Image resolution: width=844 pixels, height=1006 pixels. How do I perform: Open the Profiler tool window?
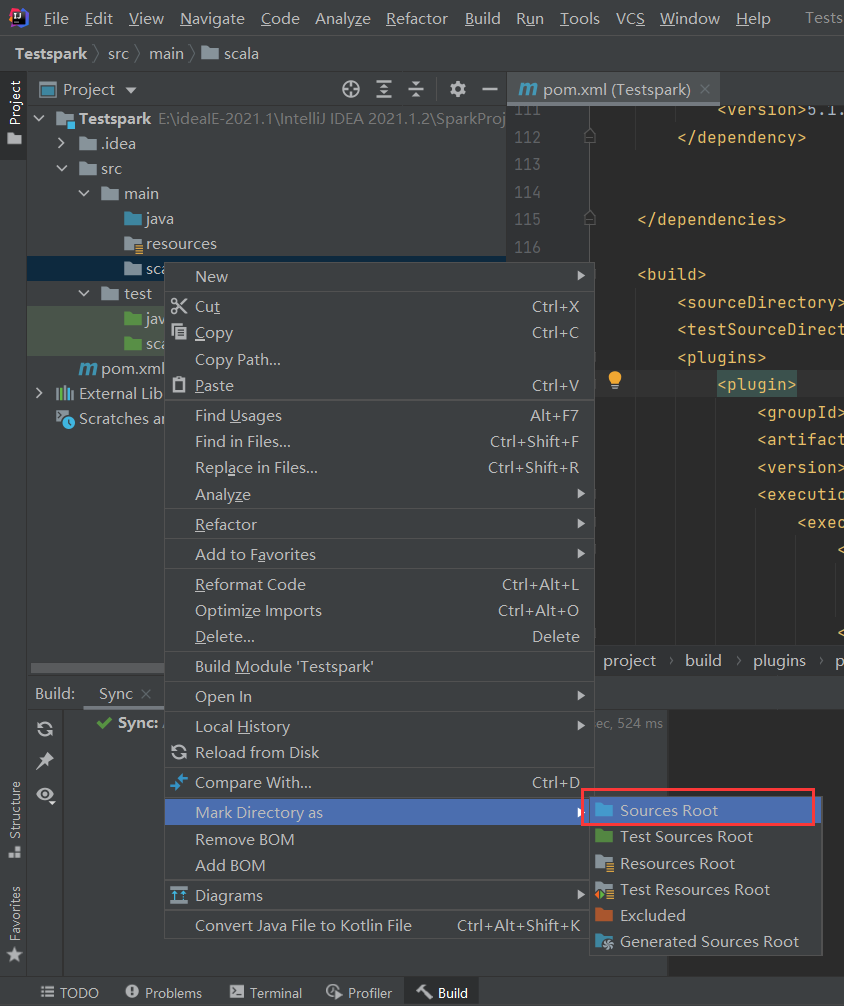(359, 993)
